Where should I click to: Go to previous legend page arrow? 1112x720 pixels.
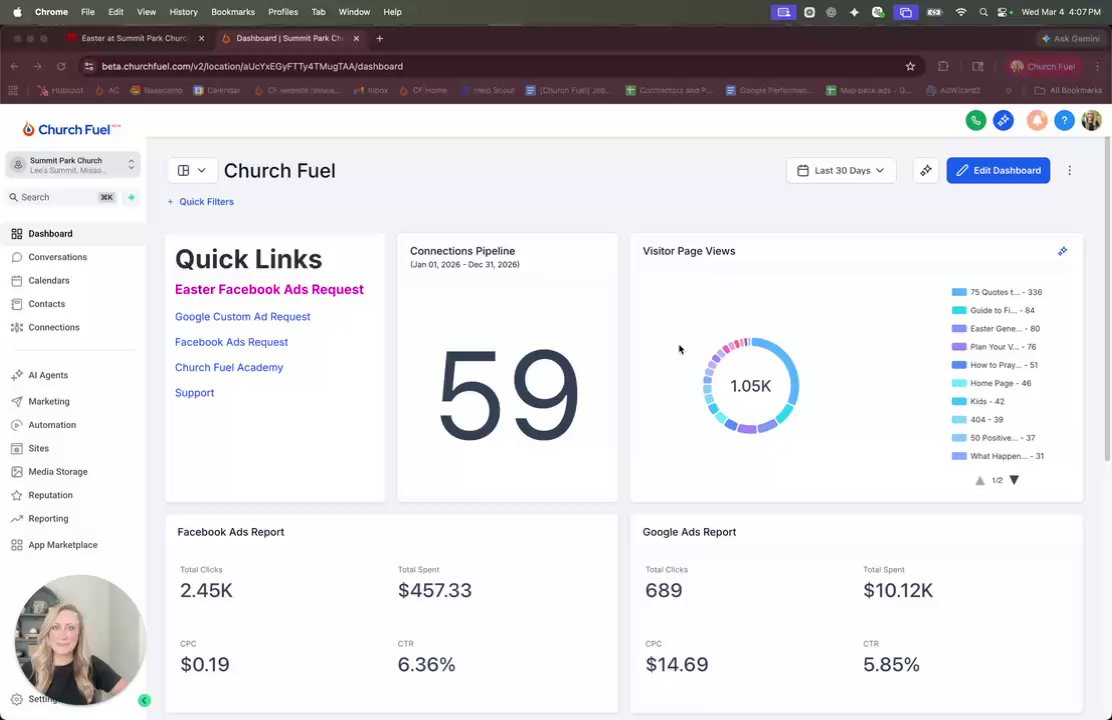click(x=980, y=480)
